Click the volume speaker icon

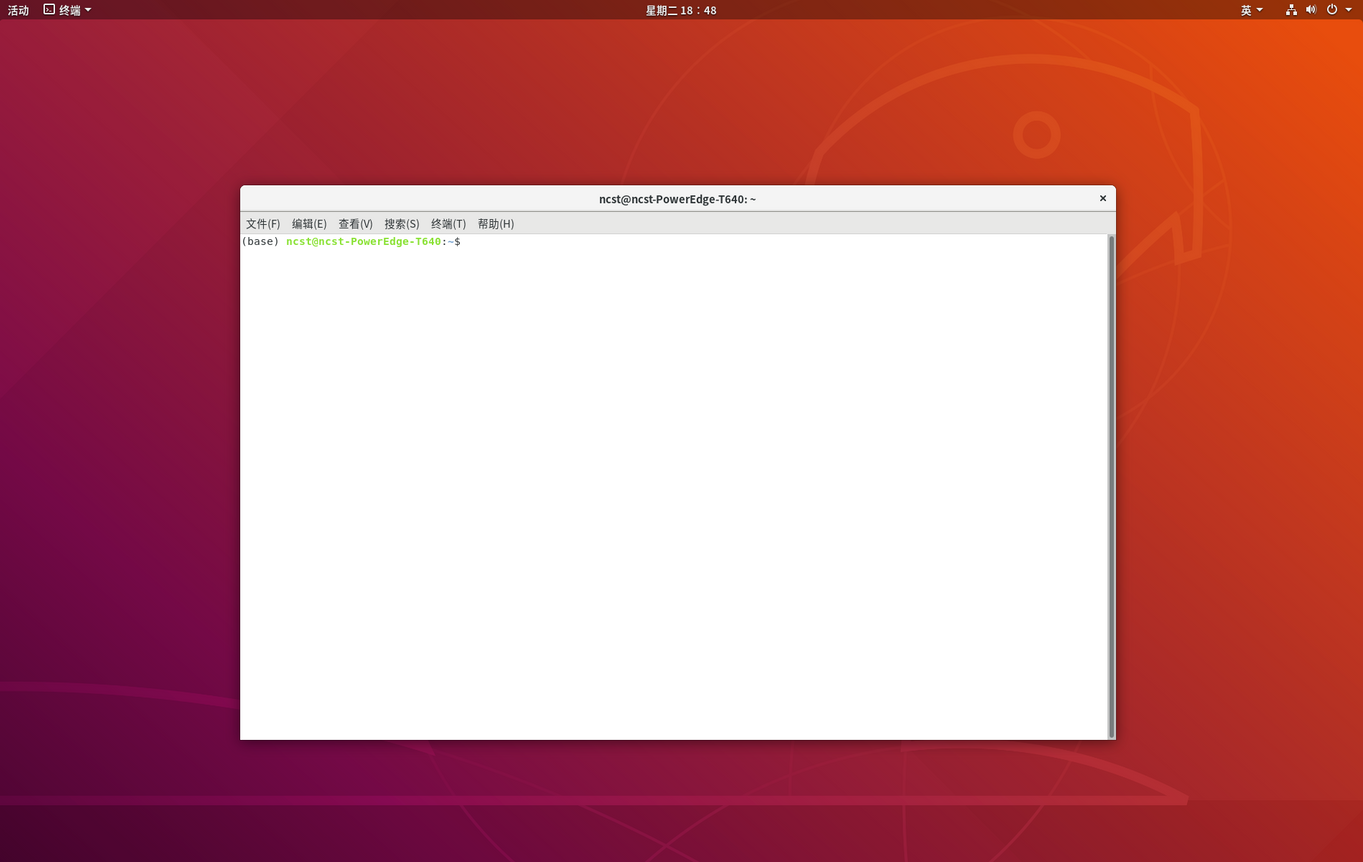click(x=1311, y=10)
